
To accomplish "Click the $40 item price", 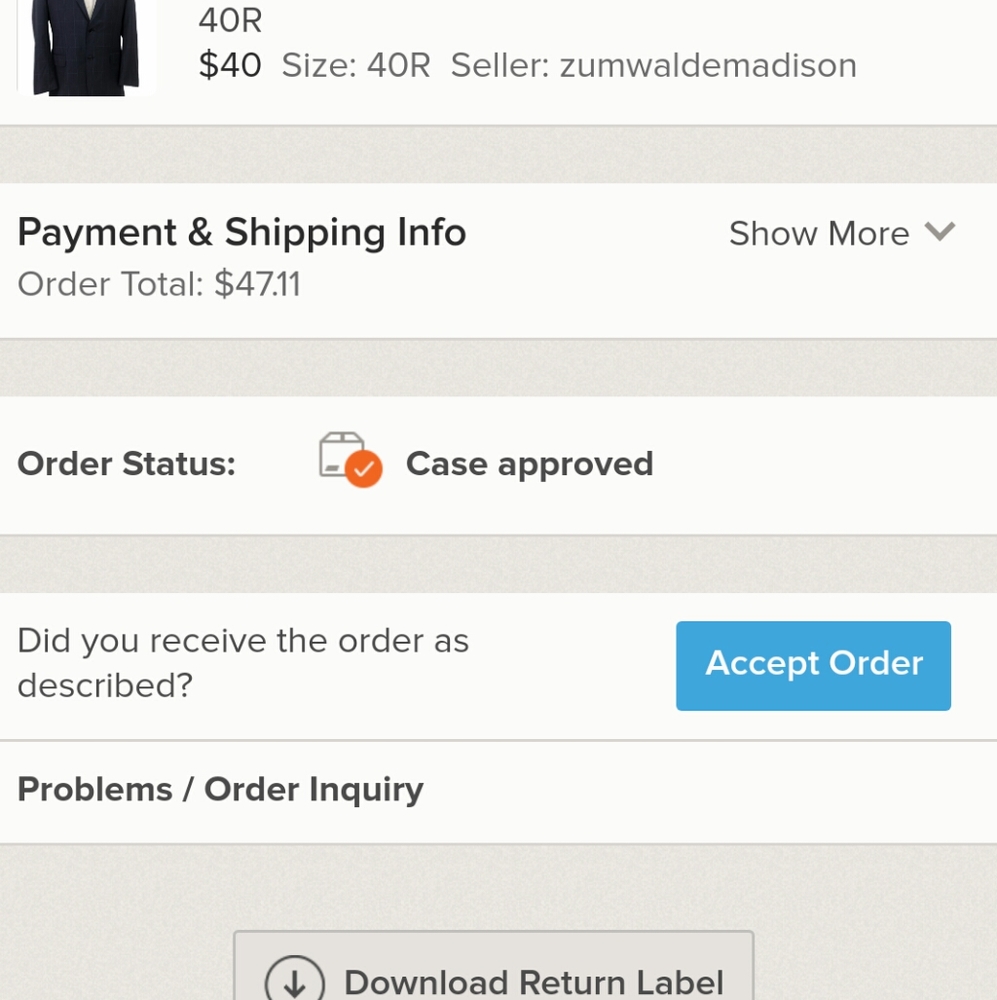I will pos(230,66).
